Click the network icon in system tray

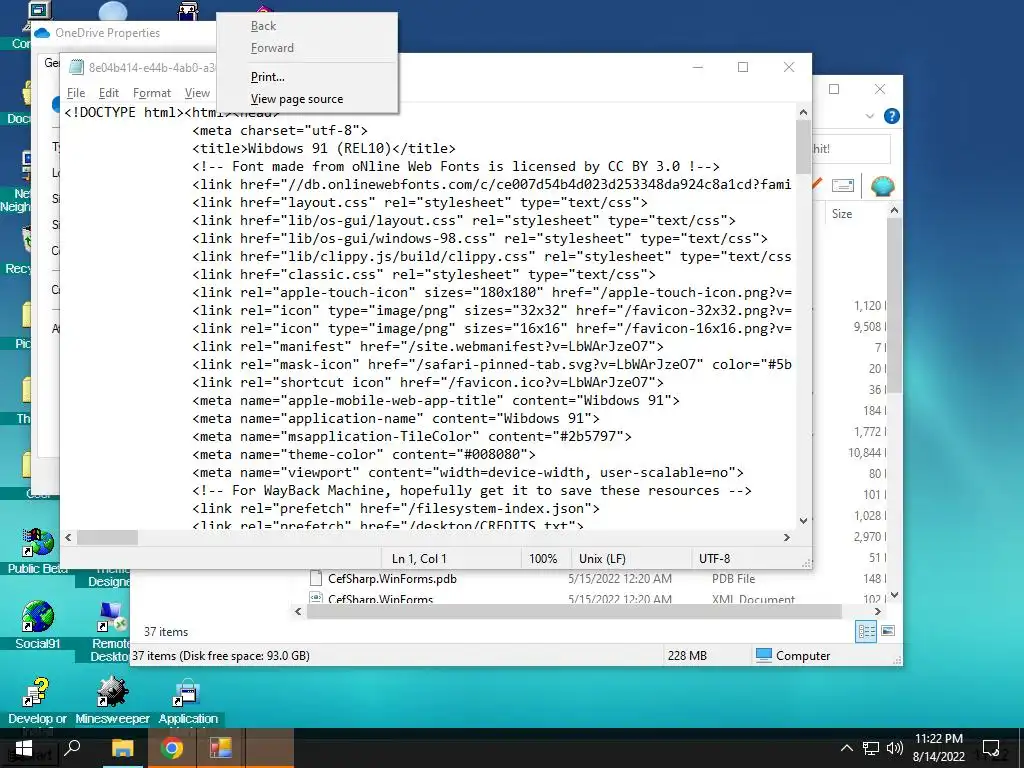tap(871, 748)
